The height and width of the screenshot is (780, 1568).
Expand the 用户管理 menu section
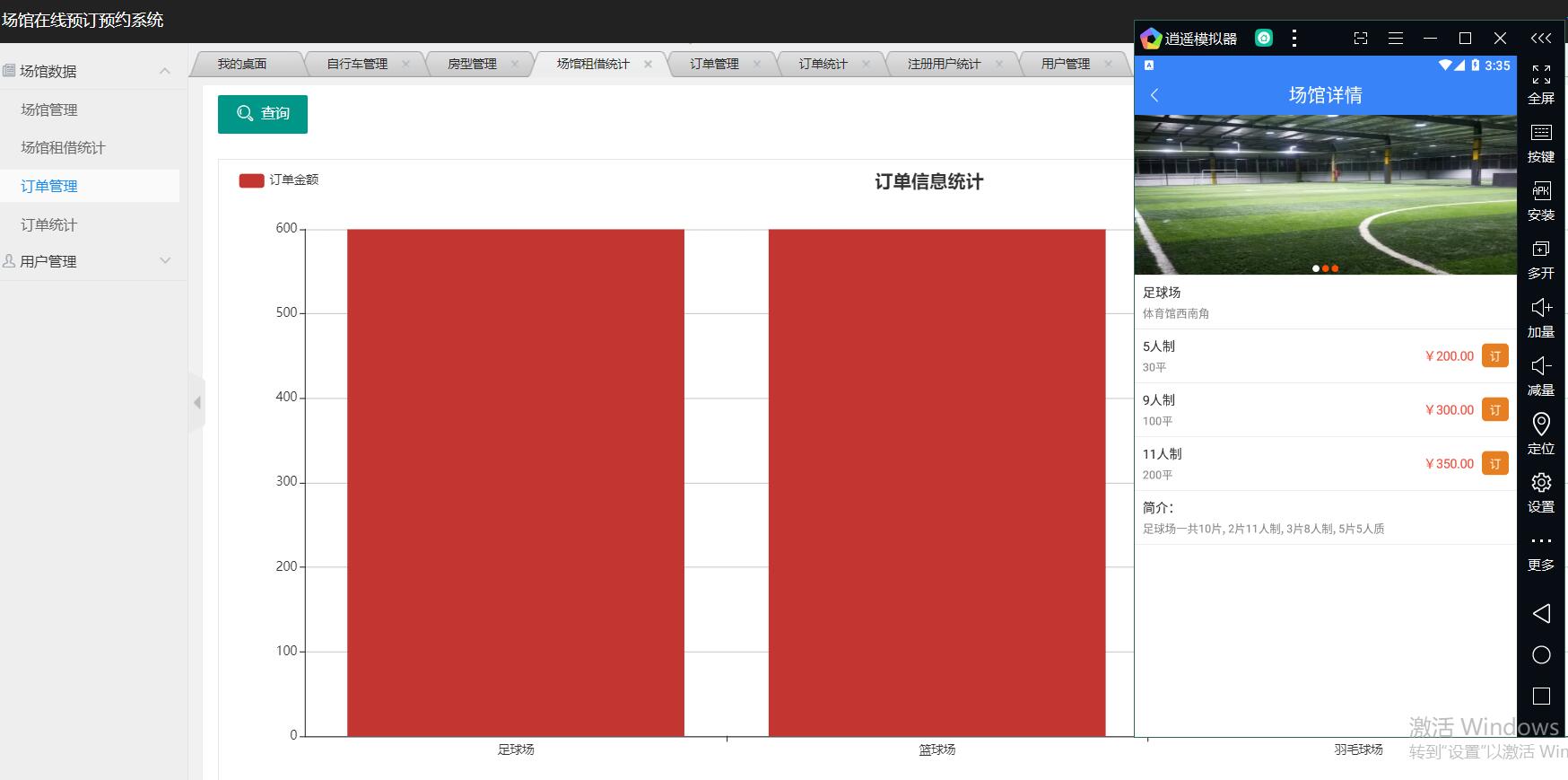click(165, 260)
